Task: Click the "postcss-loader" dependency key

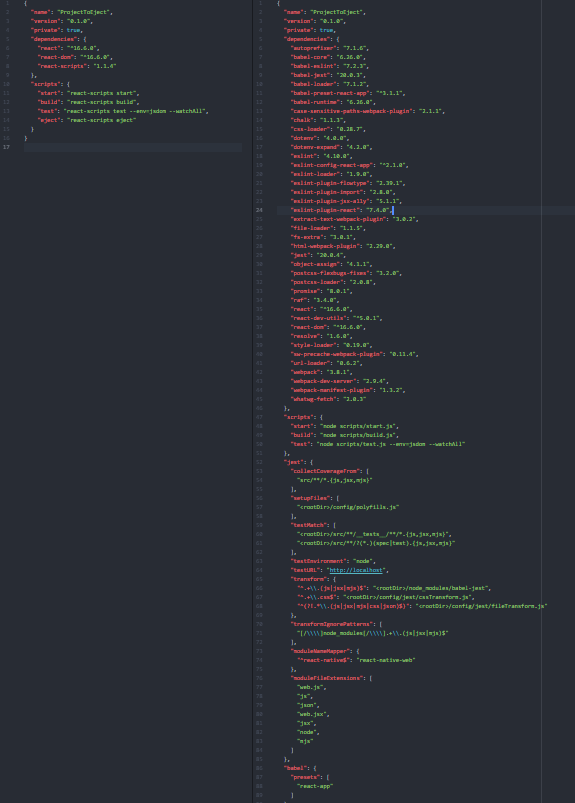Action: [317, 282]
